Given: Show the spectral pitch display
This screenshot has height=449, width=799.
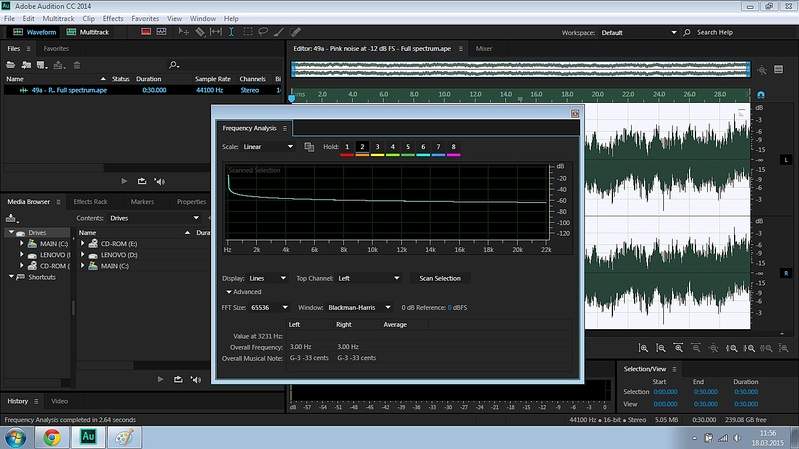Looking at the screenshot, I should coord(162,32).
